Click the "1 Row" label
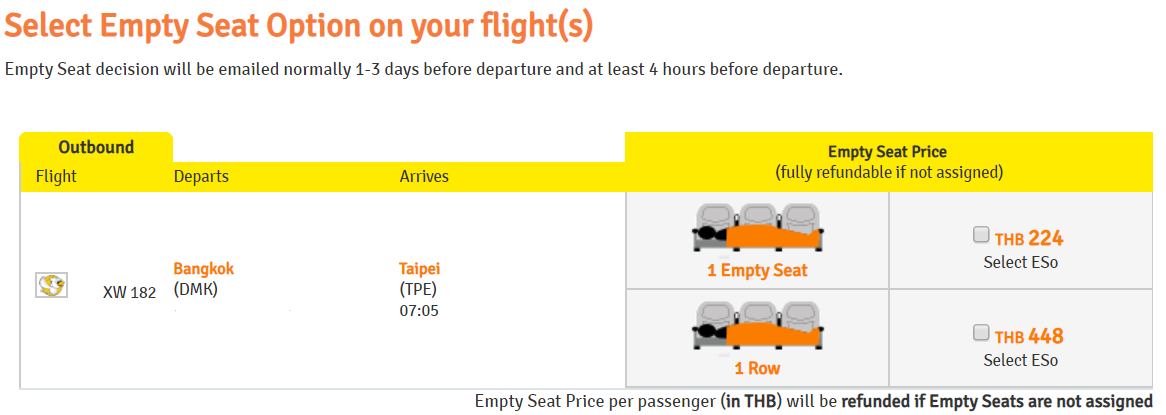This screenshot has height=415, width=1166. (x=757, y=368)
